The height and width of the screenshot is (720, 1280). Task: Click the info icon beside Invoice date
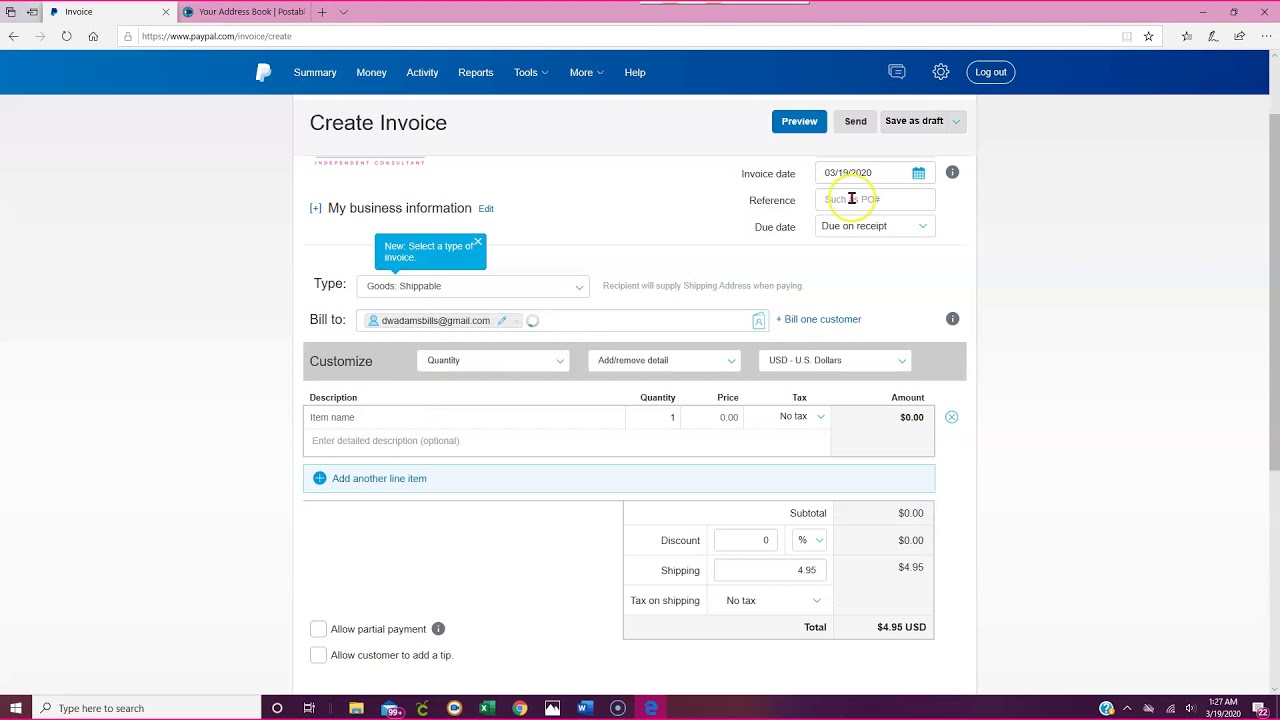coord(952,172)
